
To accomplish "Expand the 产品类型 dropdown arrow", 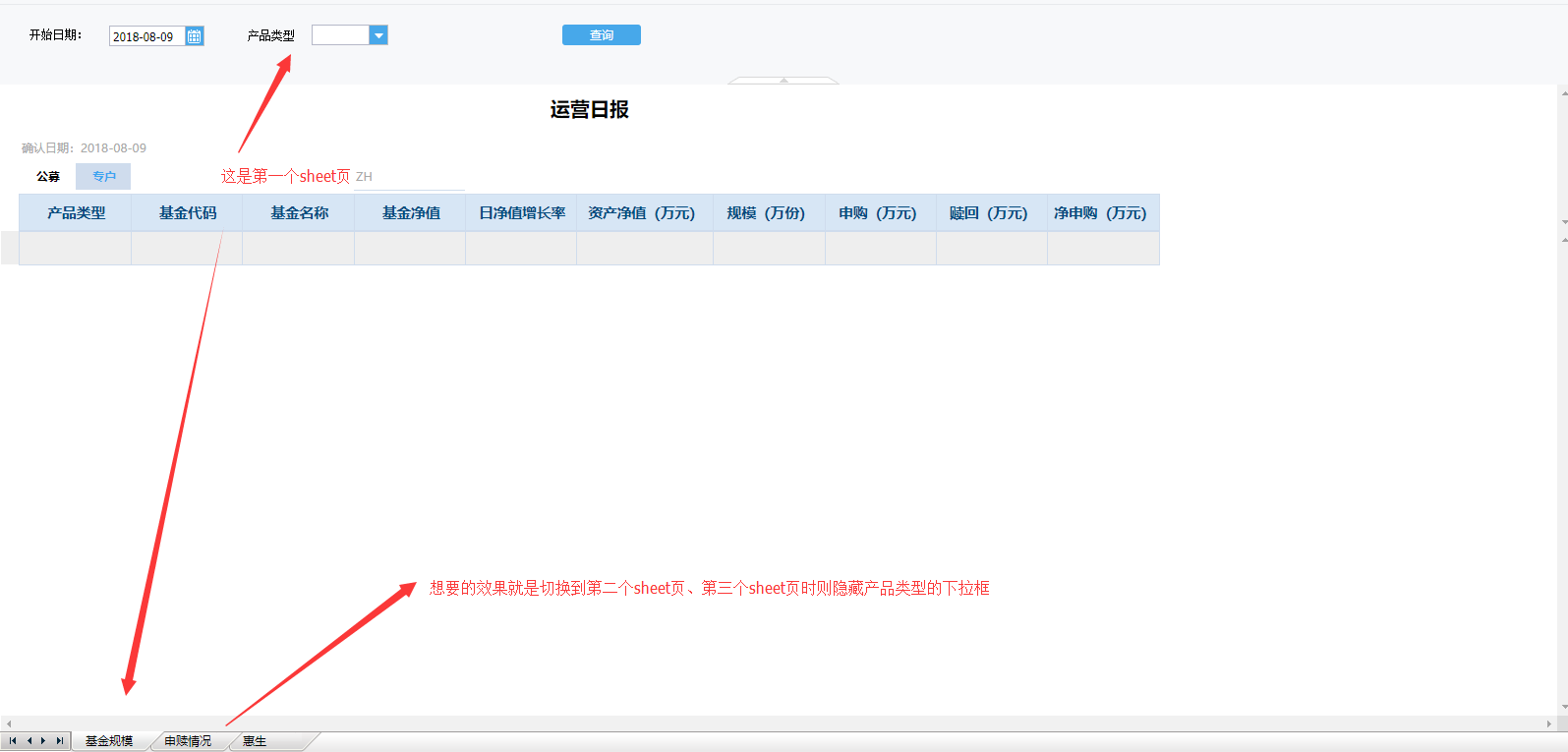I will pyautogui.click(x=378, y=35).
